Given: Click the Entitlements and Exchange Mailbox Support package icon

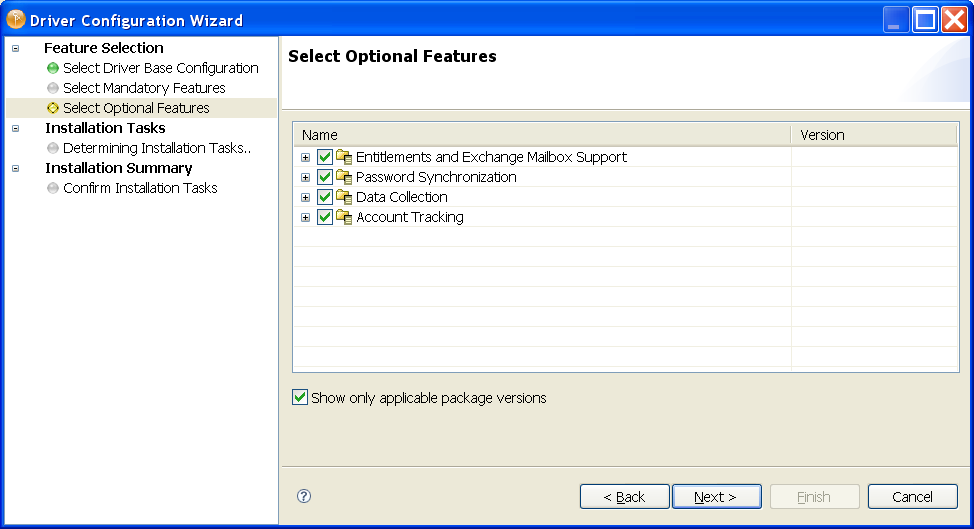Looking at the screenshot, I should pos(344,157).
